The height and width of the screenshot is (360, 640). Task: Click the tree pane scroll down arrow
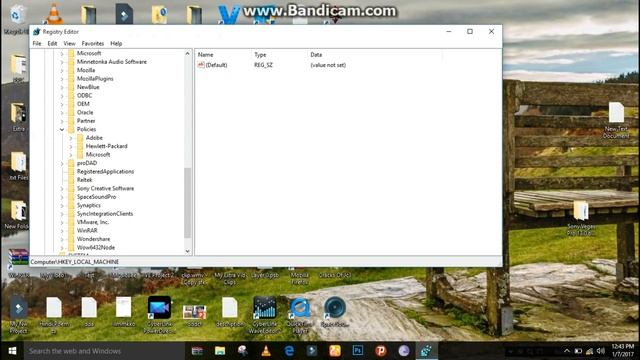coord(187,251)
